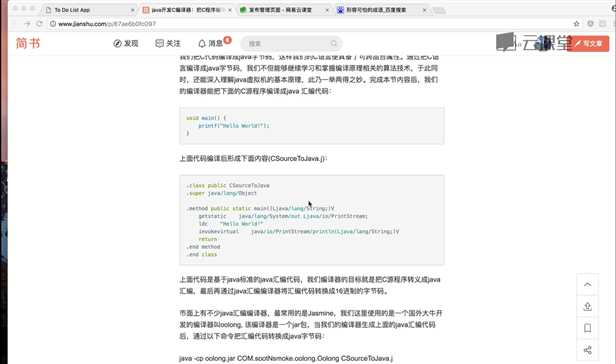Switch to the 百度搜索 tab
Viewport: 616px width, 364px height.
pos(380,10)
